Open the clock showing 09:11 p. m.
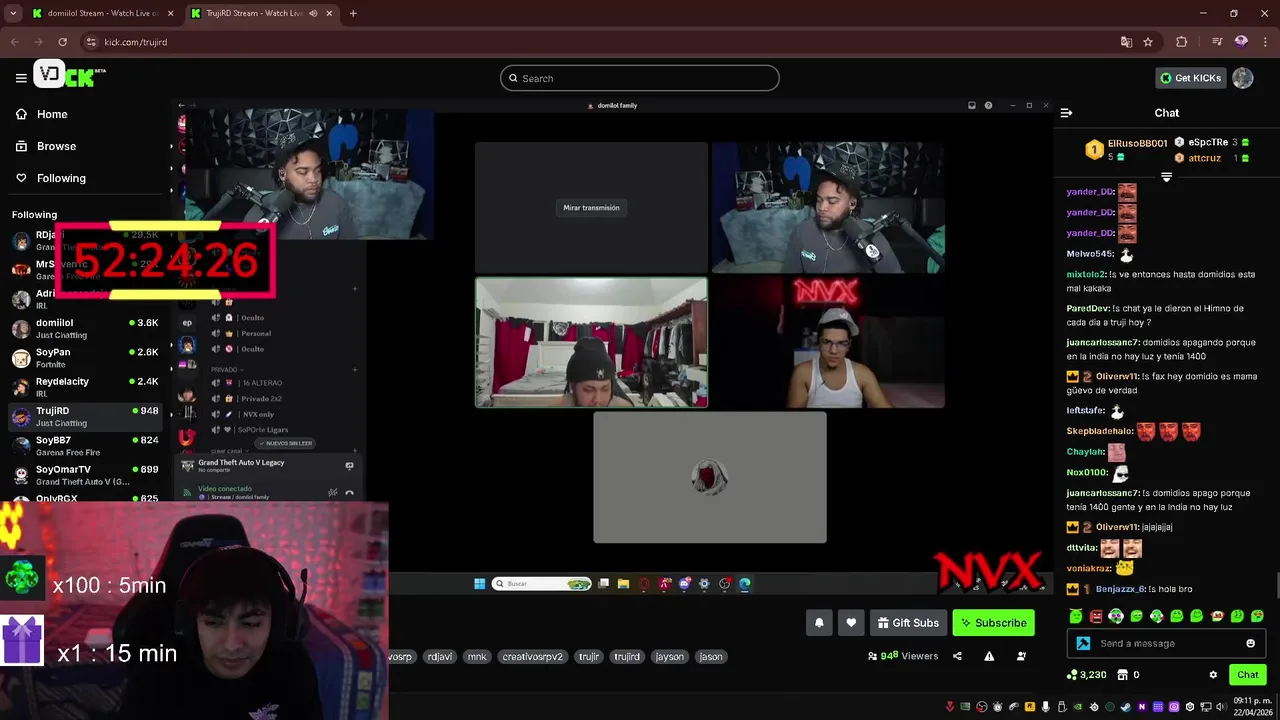 click(x=1252, y=706)
